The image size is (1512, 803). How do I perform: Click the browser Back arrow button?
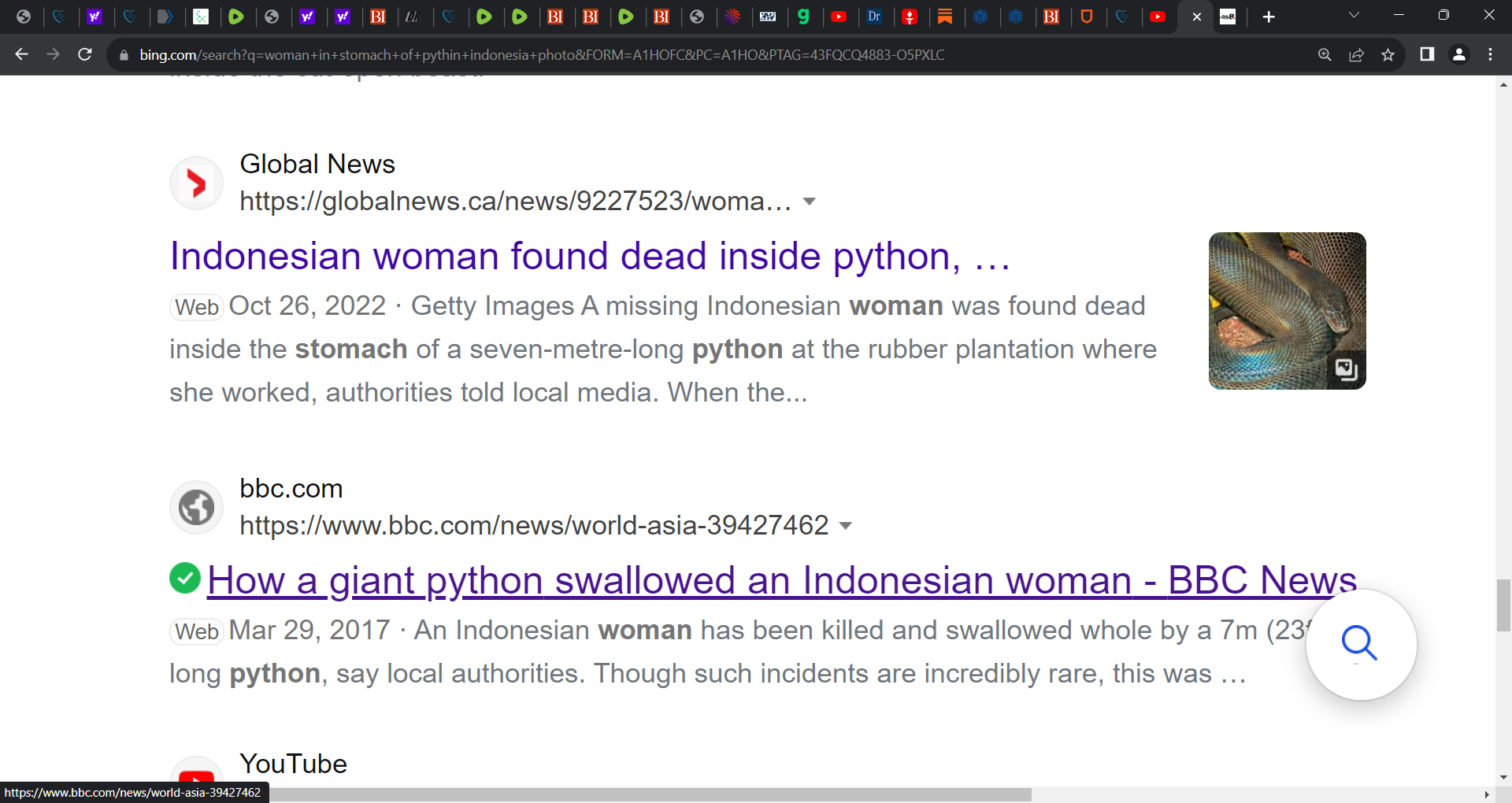click(21, 54)
